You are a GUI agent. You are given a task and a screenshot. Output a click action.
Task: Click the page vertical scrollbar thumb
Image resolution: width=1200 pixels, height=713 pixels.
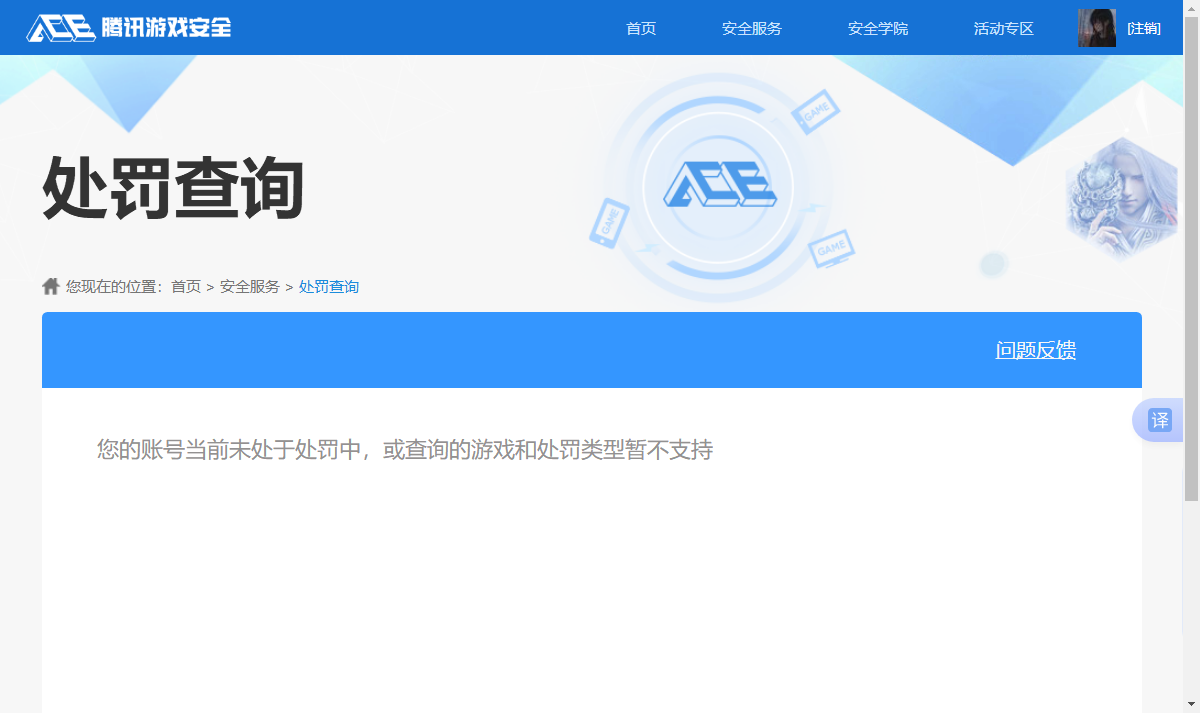click(1191, 258)
